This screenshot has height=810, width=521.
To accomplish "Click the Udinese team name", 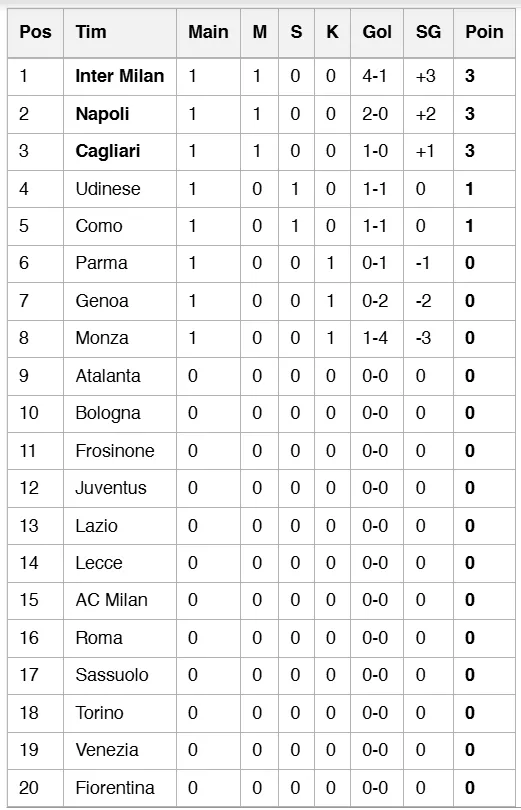I will pyautogui.click(x=107, y=189).
